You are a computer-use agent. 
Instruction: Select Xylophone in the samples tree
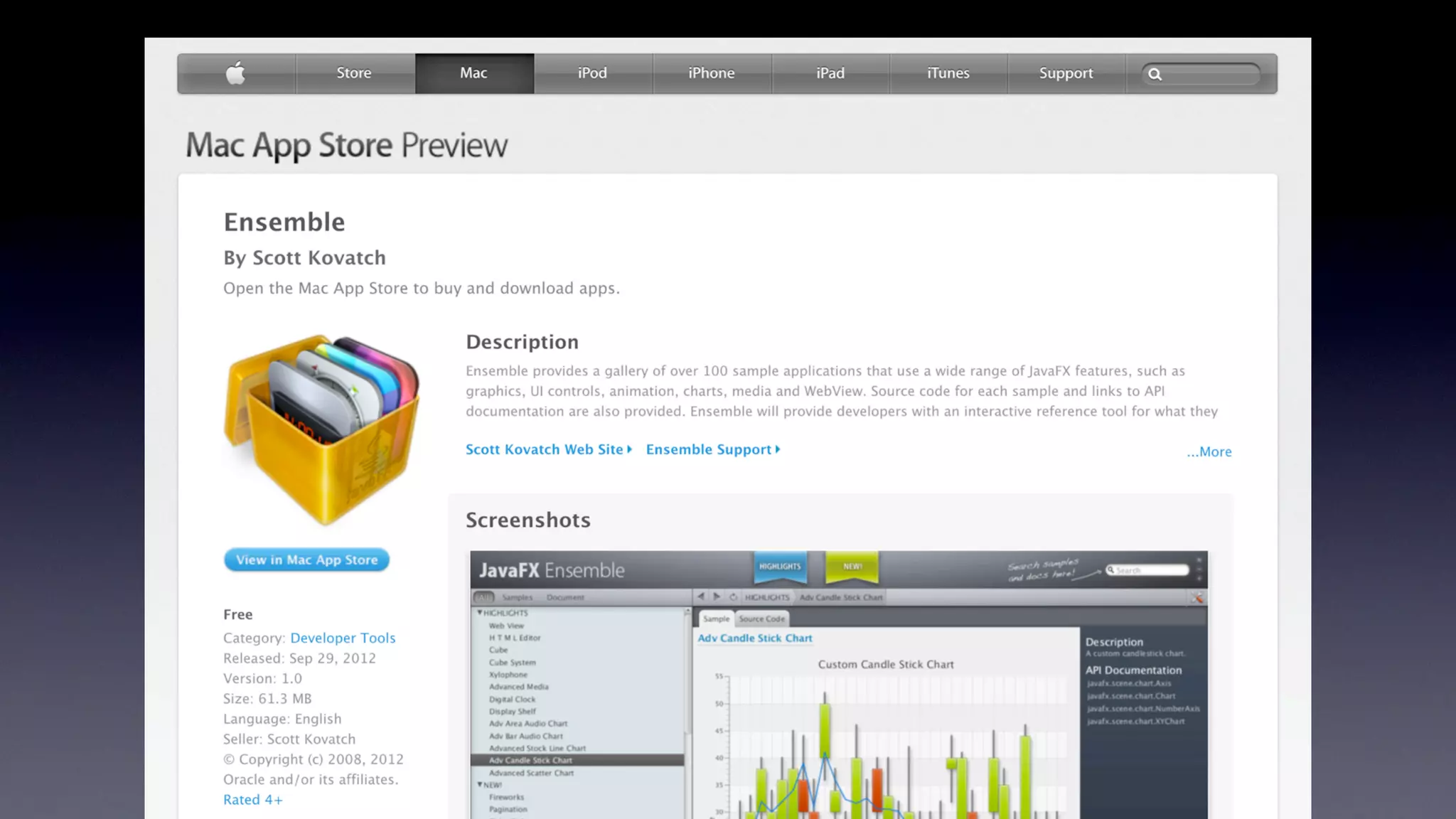(x=508, y=674)
